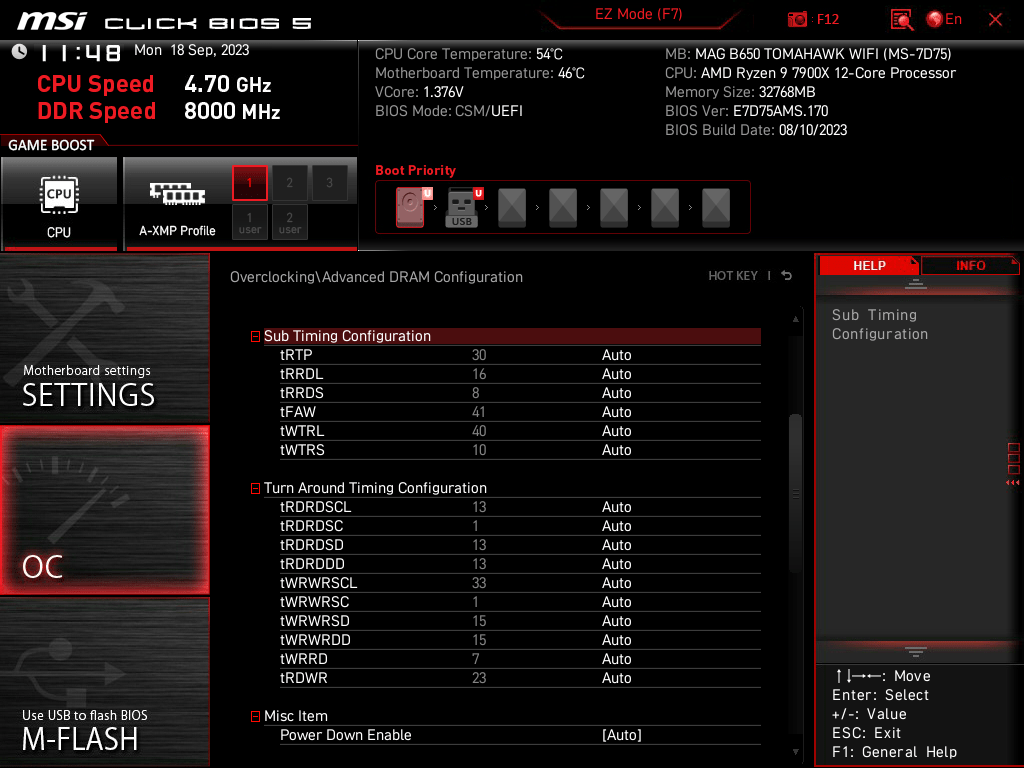Edit the tWTRS Auto value field
This screenshot has height=768, width=1024.
pos(616,450)
